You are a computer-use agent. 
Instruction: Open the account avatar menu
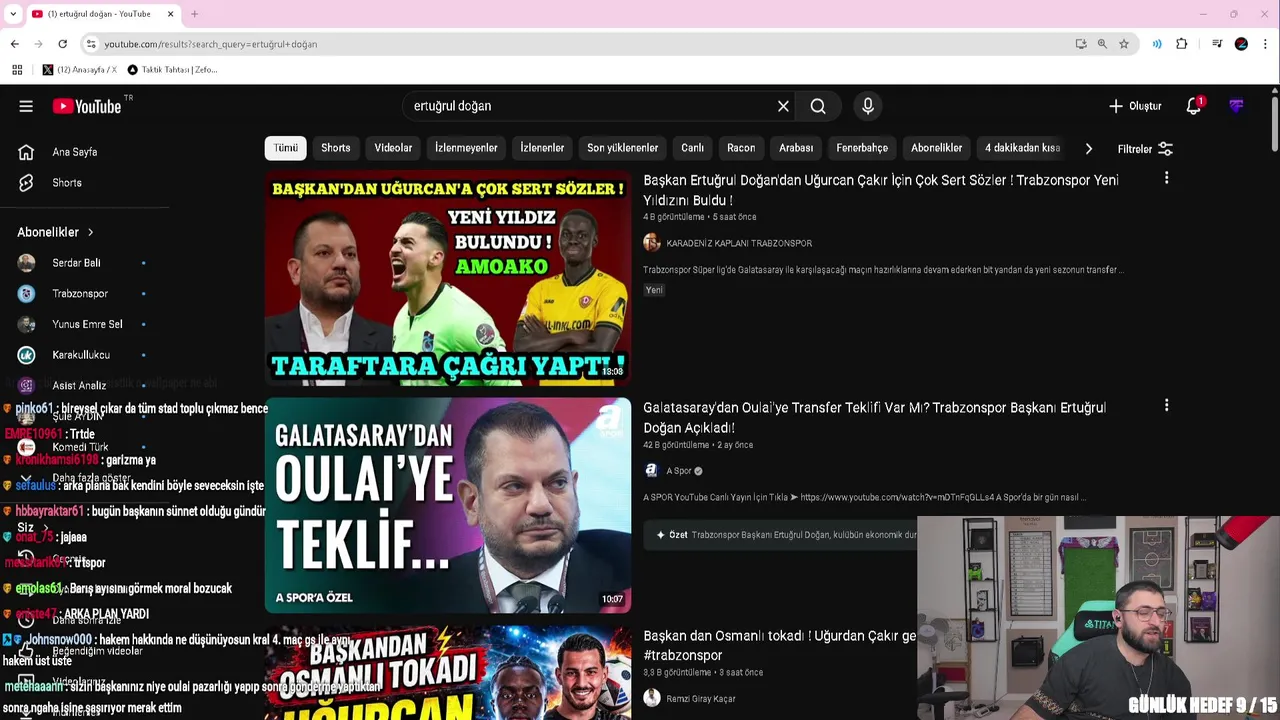tap(1236, 106)
